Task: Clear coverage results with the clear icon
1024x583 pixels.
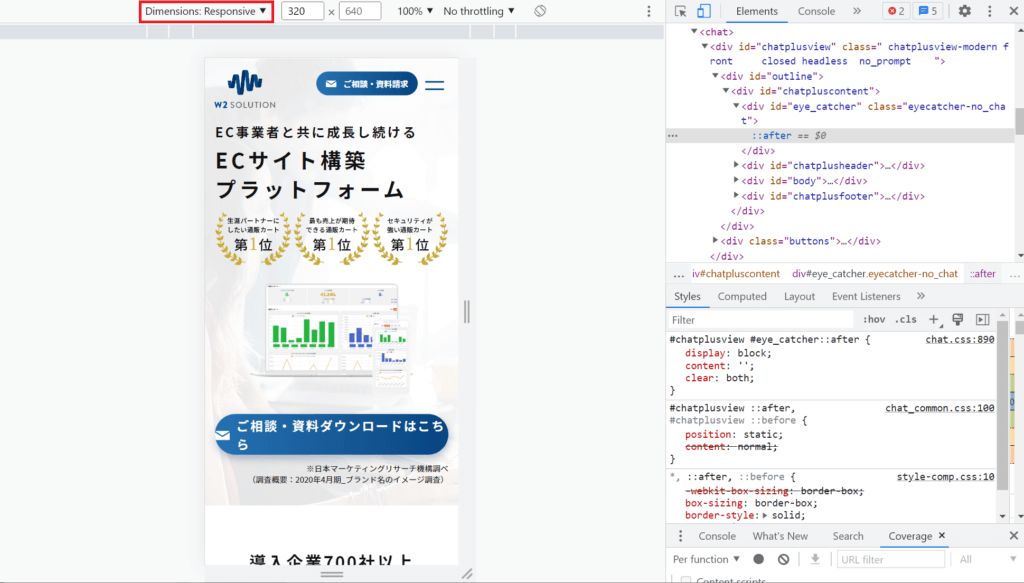Action: pyautogui.click(x=783, y=559)
